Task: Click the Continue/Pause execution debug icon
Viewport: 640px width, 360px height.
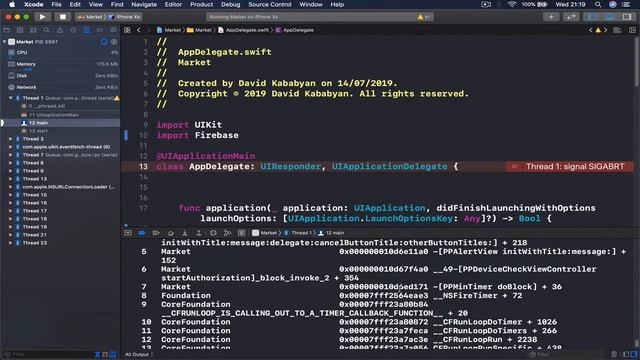Action: coord(156,233)
